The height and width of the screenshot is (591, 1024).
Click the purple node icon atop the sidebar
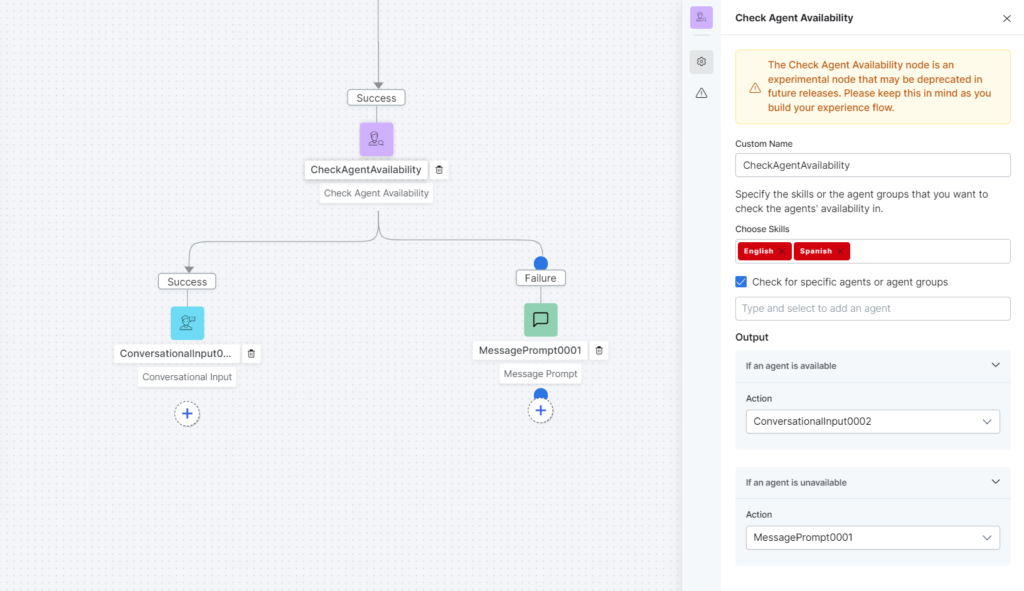[x=701, y=17]
